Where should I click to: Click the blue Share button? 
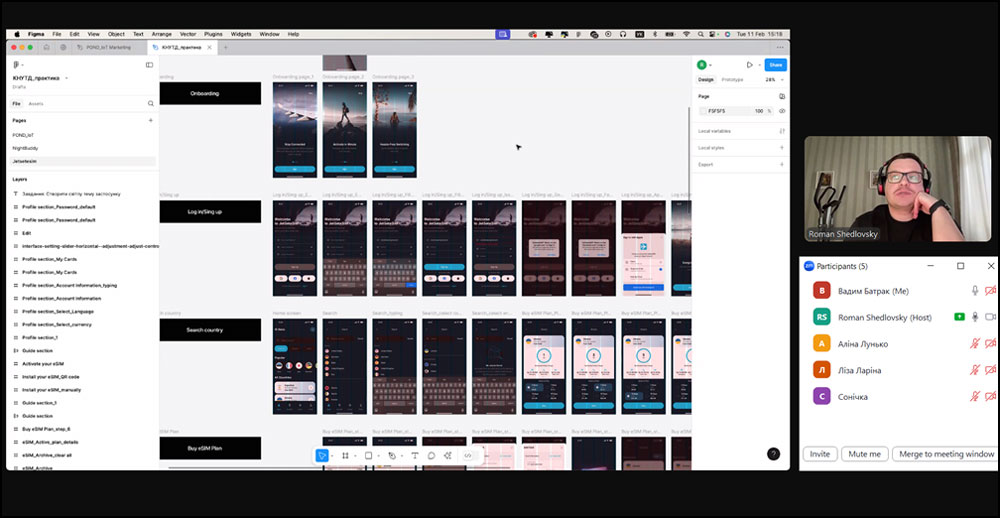[x=775, y=64]
